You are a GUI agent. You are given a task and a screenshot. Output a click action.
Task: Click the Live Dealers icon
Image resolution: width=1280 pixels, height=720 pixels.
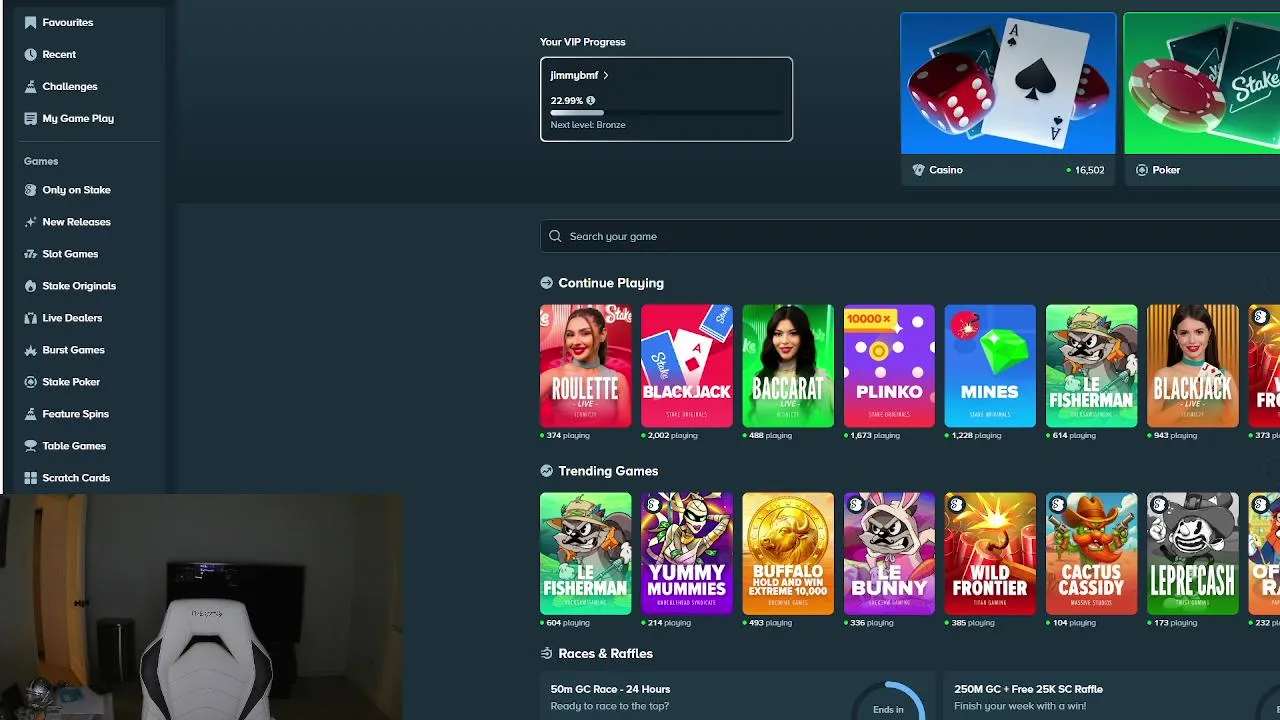(x=30, y=318)
